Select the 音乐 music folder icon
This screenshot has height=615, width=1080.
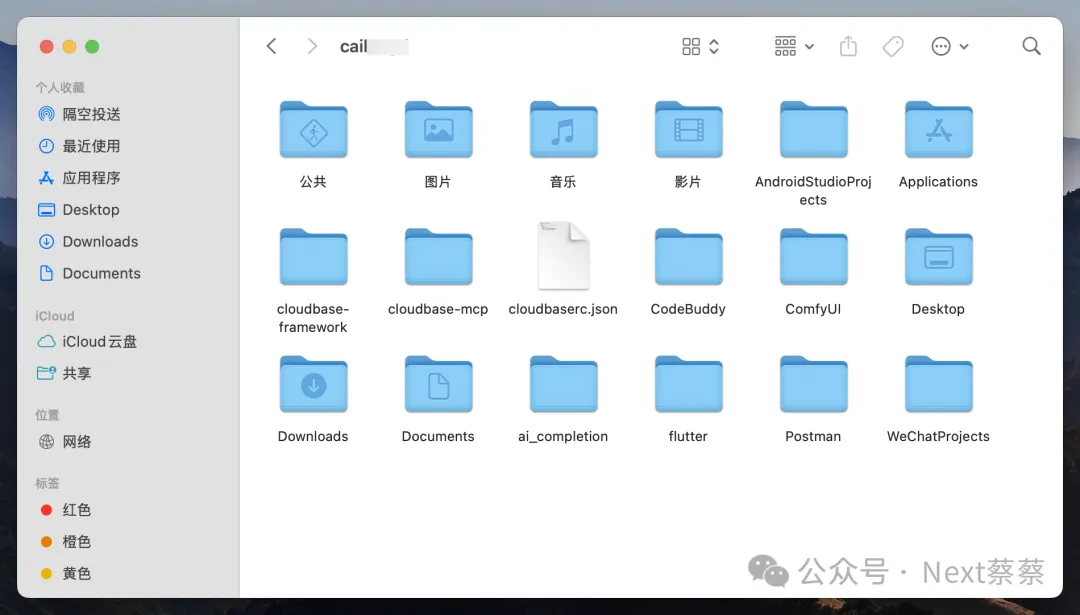tap(563, 130)
